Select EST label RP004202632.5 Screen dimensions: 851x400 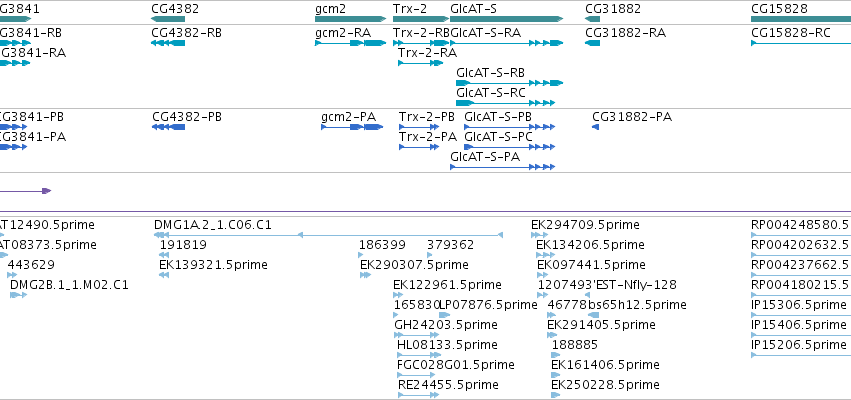(801, 245)
